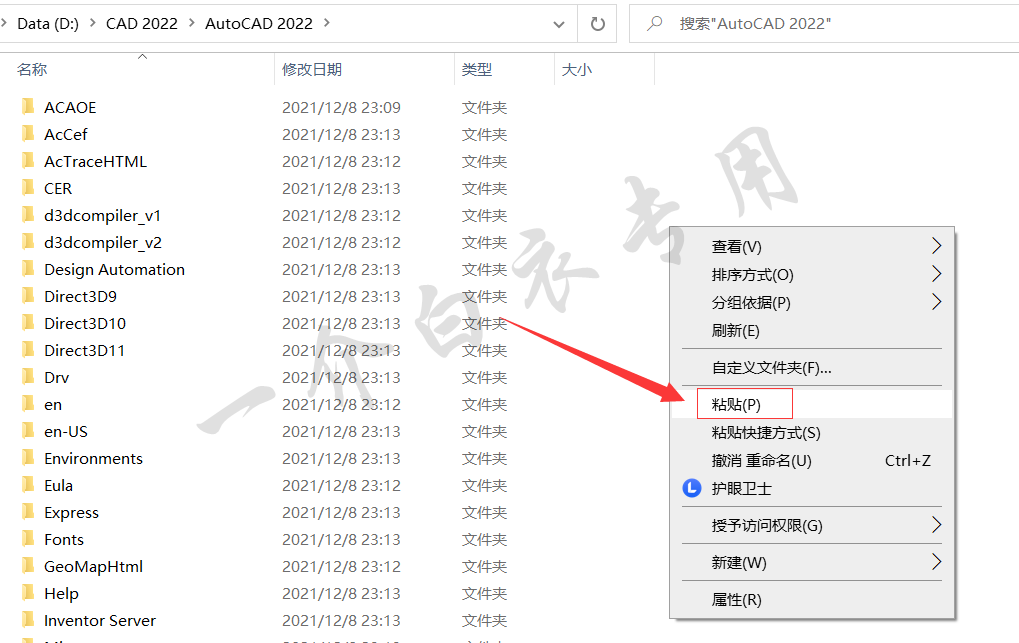The image size is (1019, 643).
Task: Click the Design Automation folder icon
Action: coord(28,269)
